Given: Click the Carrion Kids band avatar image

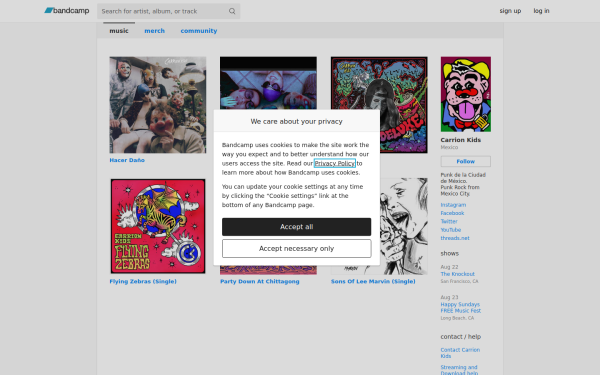Looking at the screenshot, I should click(x=466, y=94).
